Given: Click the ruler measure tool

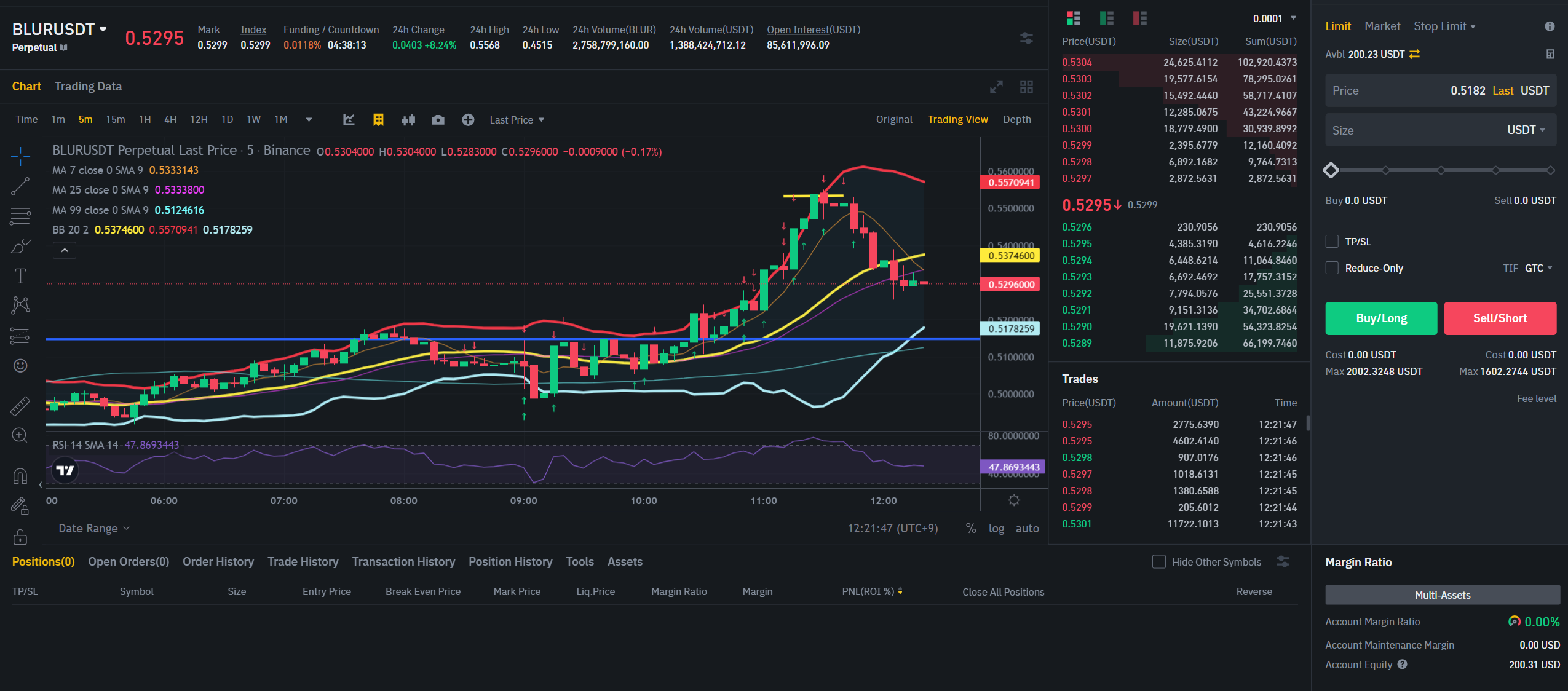Looking at the screenshot, I should point(20,406).
